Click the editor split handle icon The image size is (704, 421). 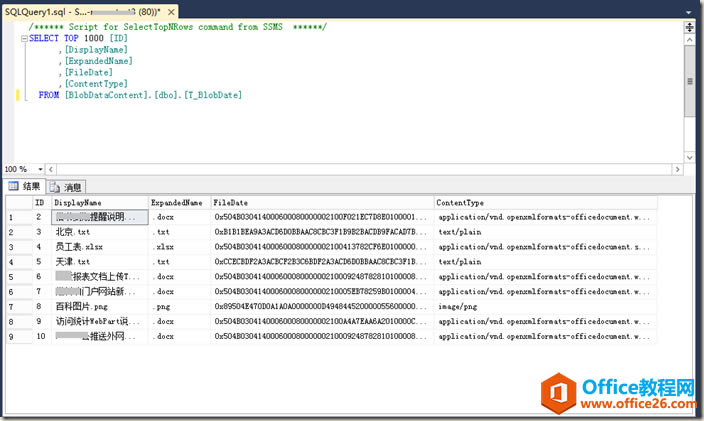[690, 29]
